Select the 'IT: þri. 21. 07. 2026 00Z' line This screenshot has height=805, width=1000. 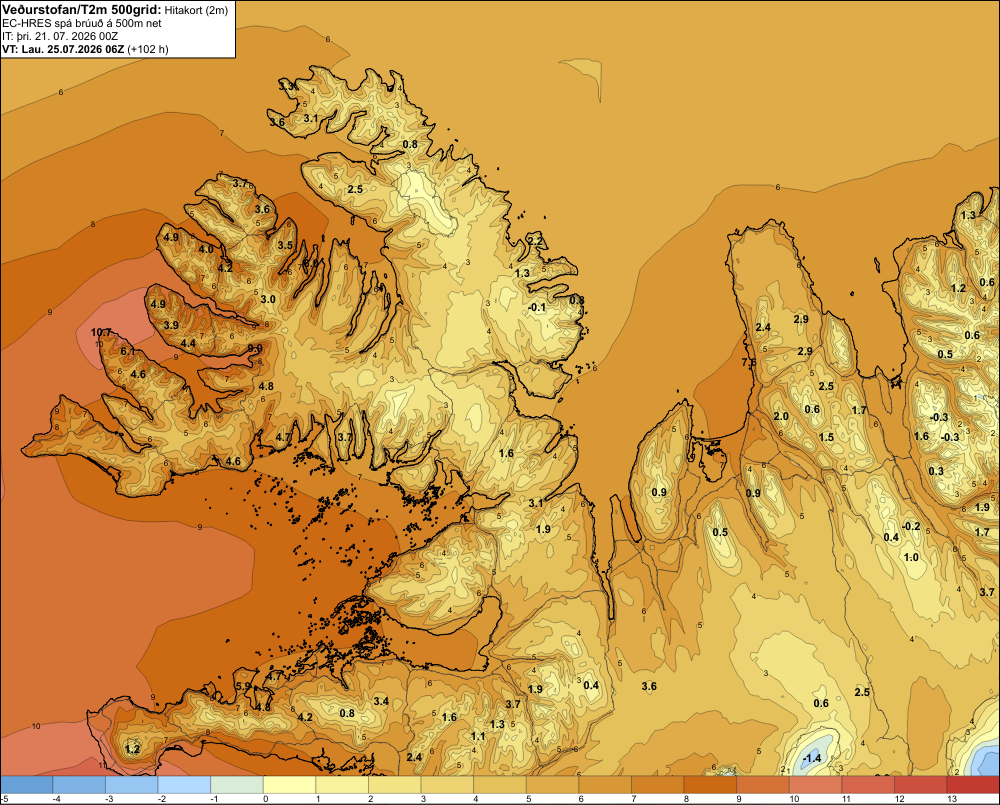[x=60, y=36]
